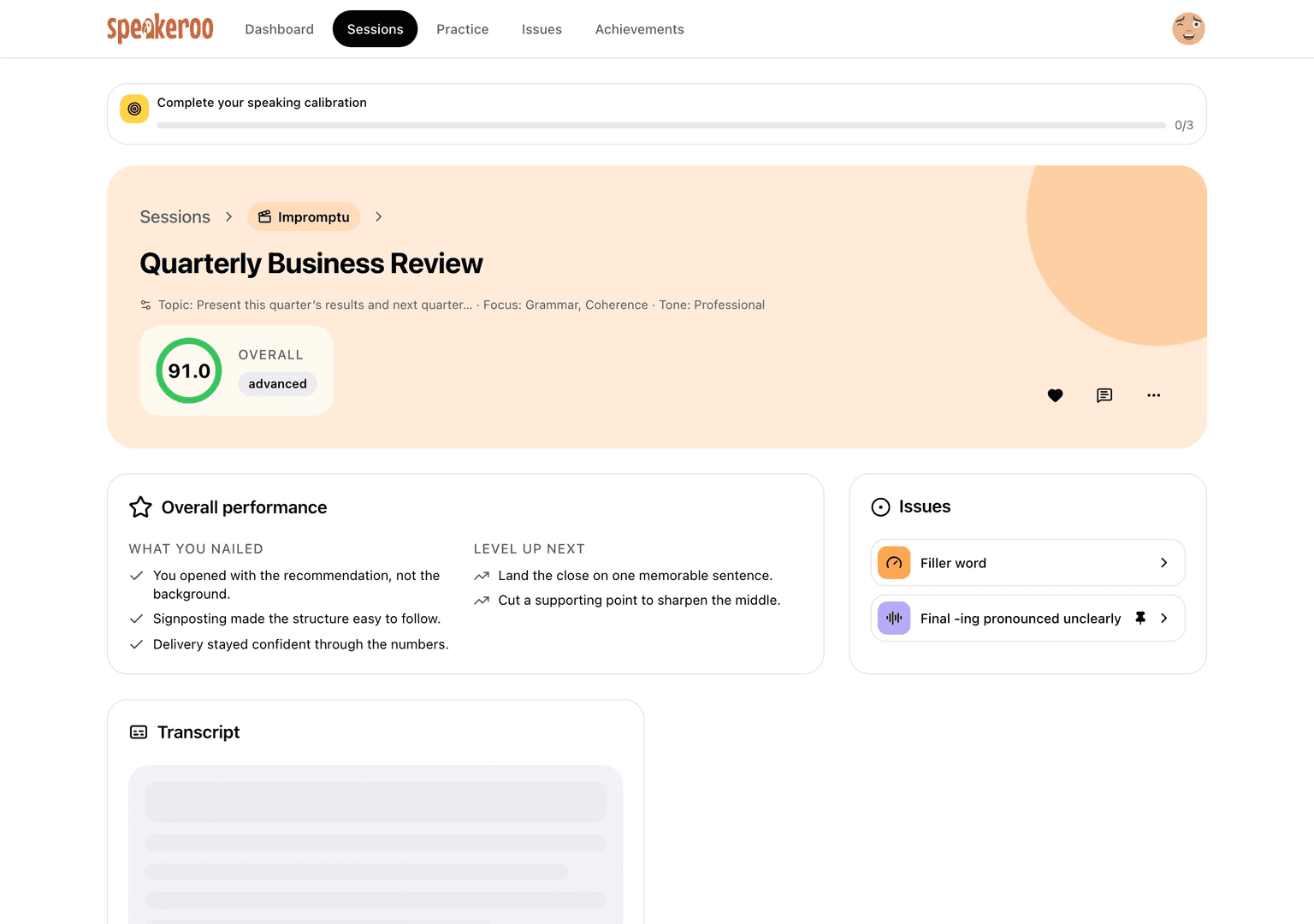Open the session notes comment icon
Screen dimensions: 1314x924
click(x=1104, y=395)
